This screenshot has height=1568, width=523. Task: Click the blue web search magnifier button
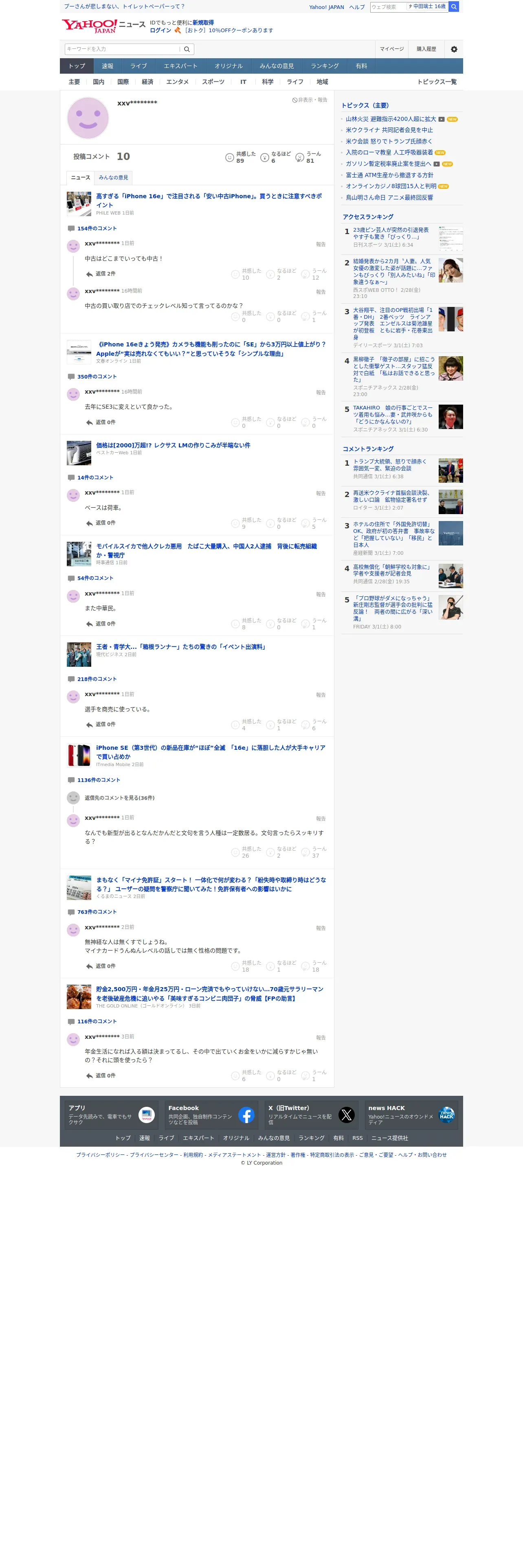(454, 7)
